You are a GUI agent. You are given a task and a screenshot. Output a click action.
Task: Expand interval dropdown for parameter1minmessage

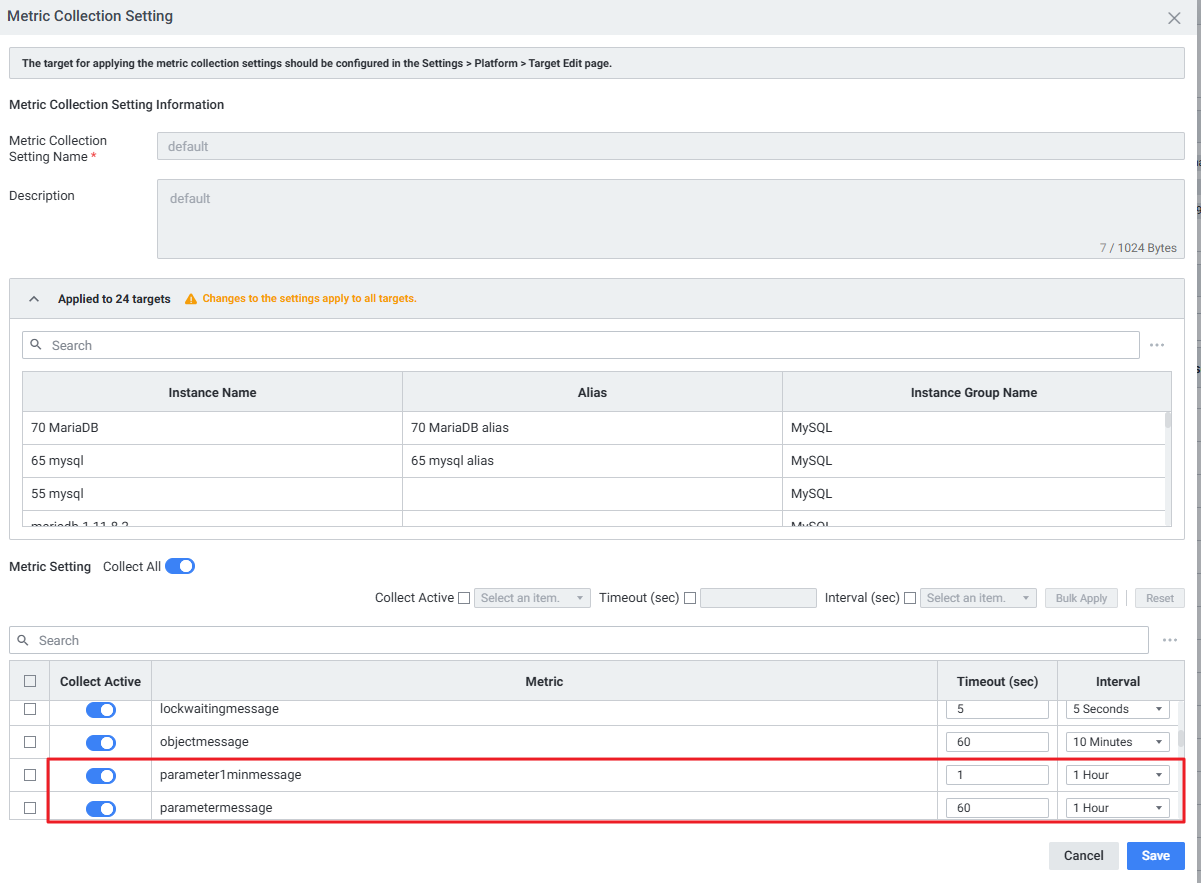coord(1117,775)
